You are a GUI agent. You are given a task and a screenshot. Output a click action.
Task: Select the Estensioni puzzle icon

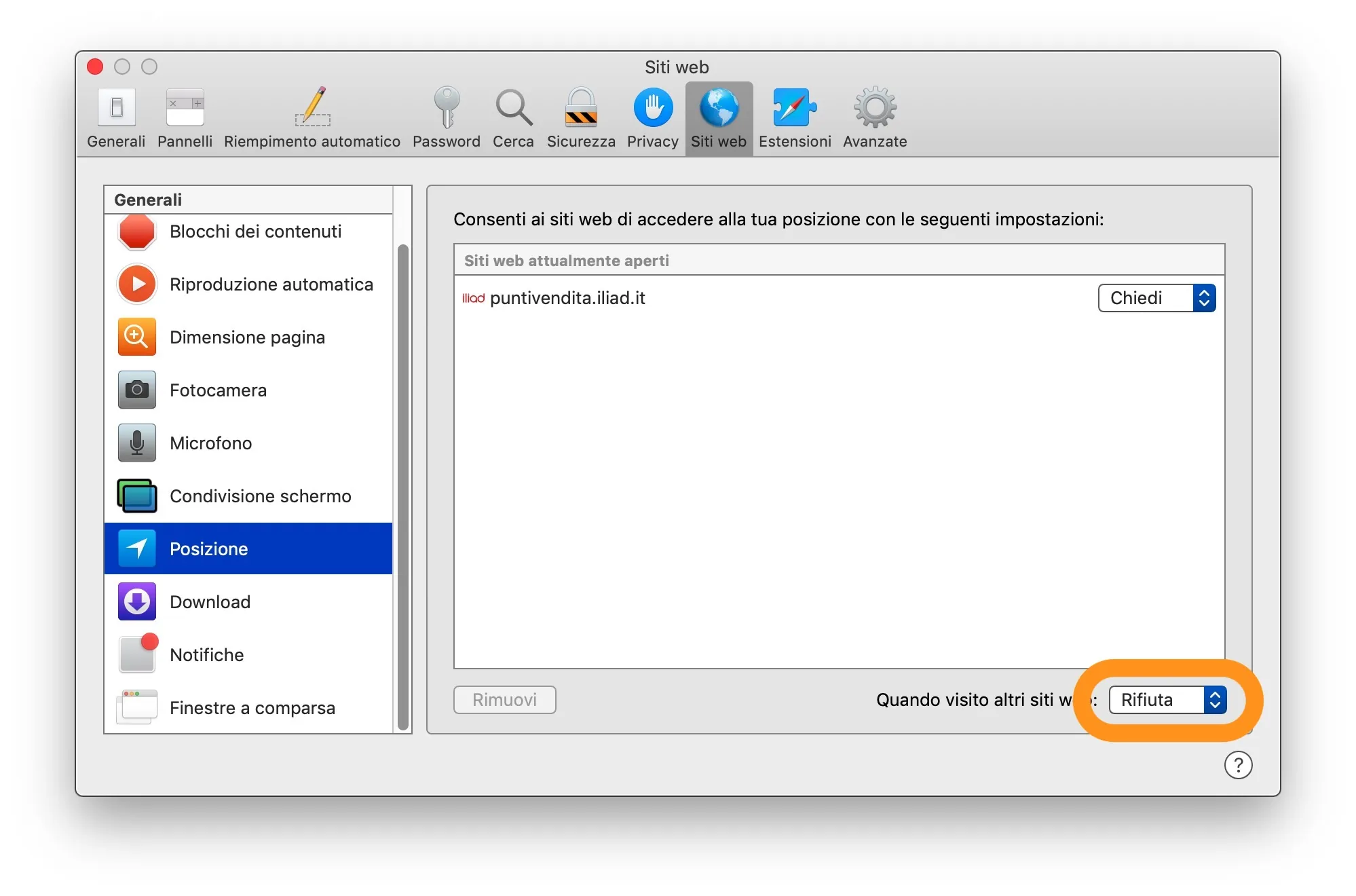pos(793,117)
